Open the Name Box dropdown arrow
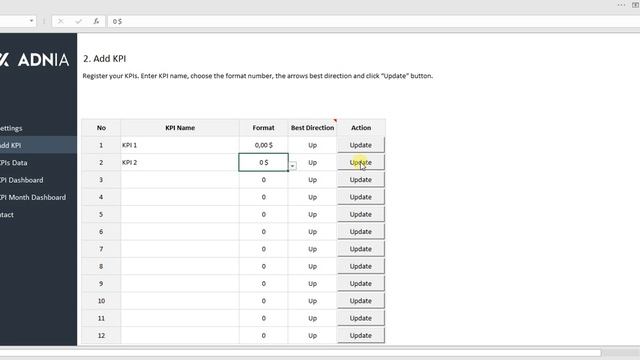The width and height of the screenshot is (640, 360). click(31, 21)
